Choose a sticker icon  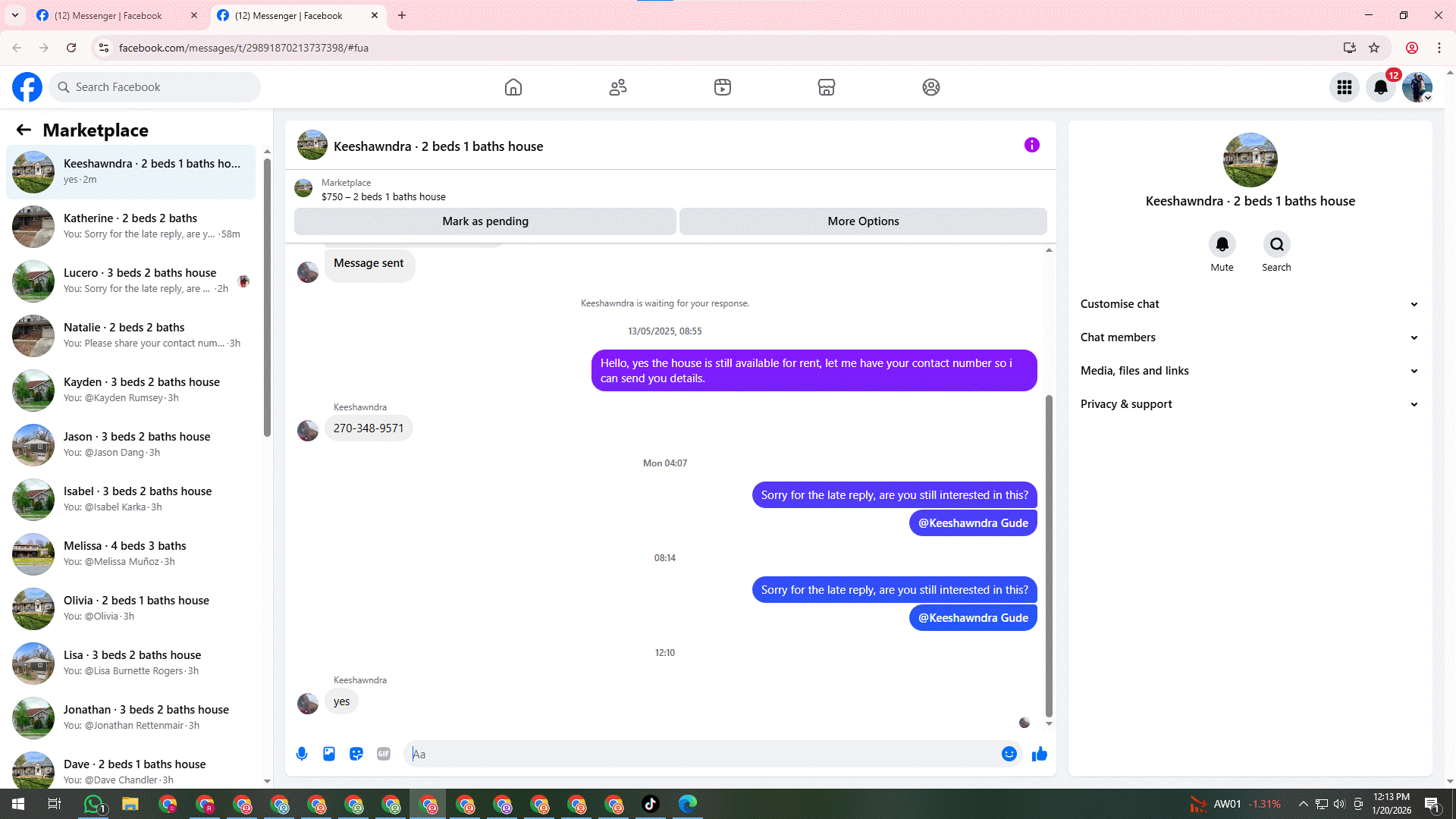pyautogui.click(x=356, y=754)
